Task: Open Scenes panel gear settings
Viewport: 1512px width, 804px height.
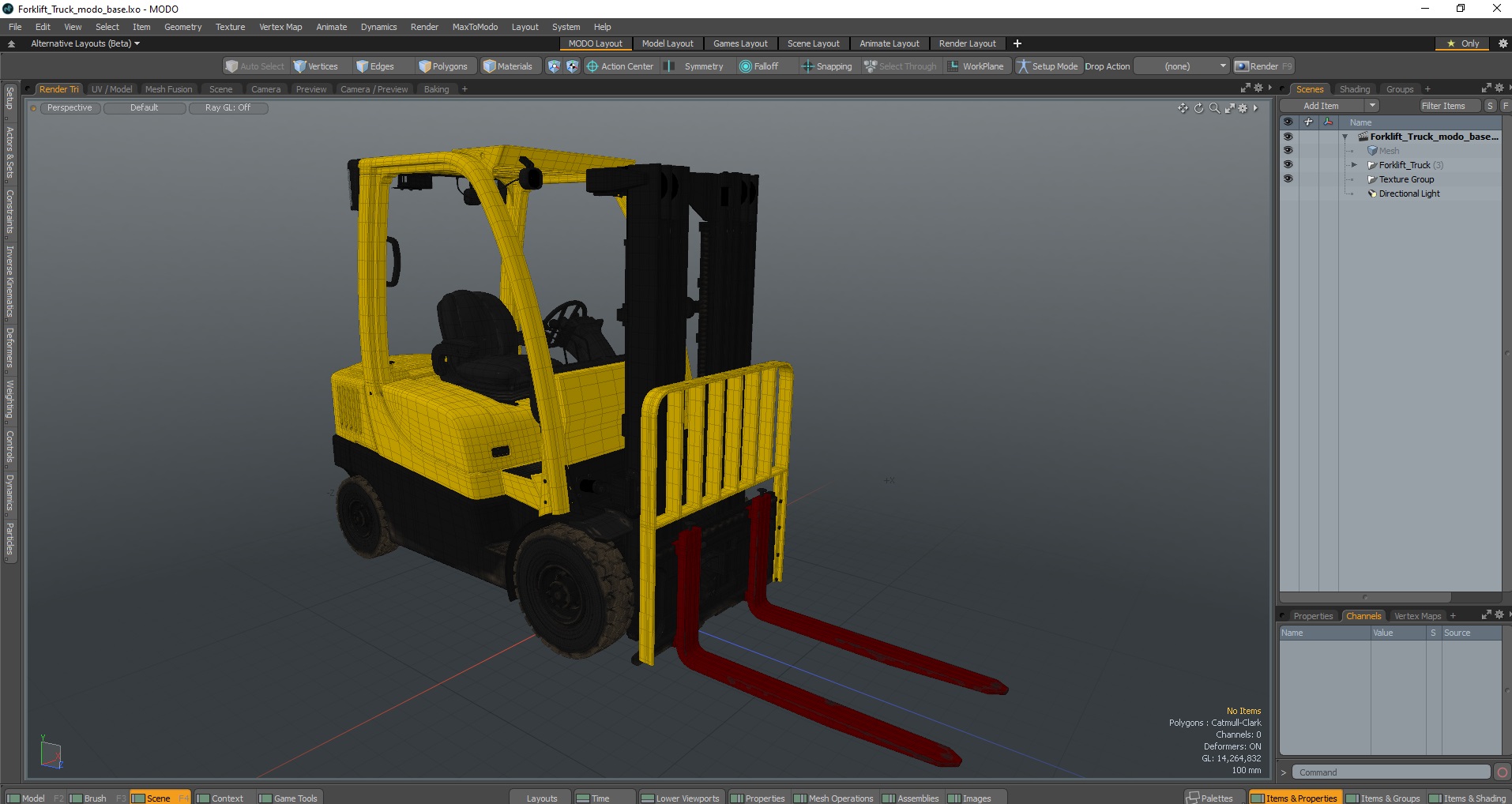Action: (1499, 88)
